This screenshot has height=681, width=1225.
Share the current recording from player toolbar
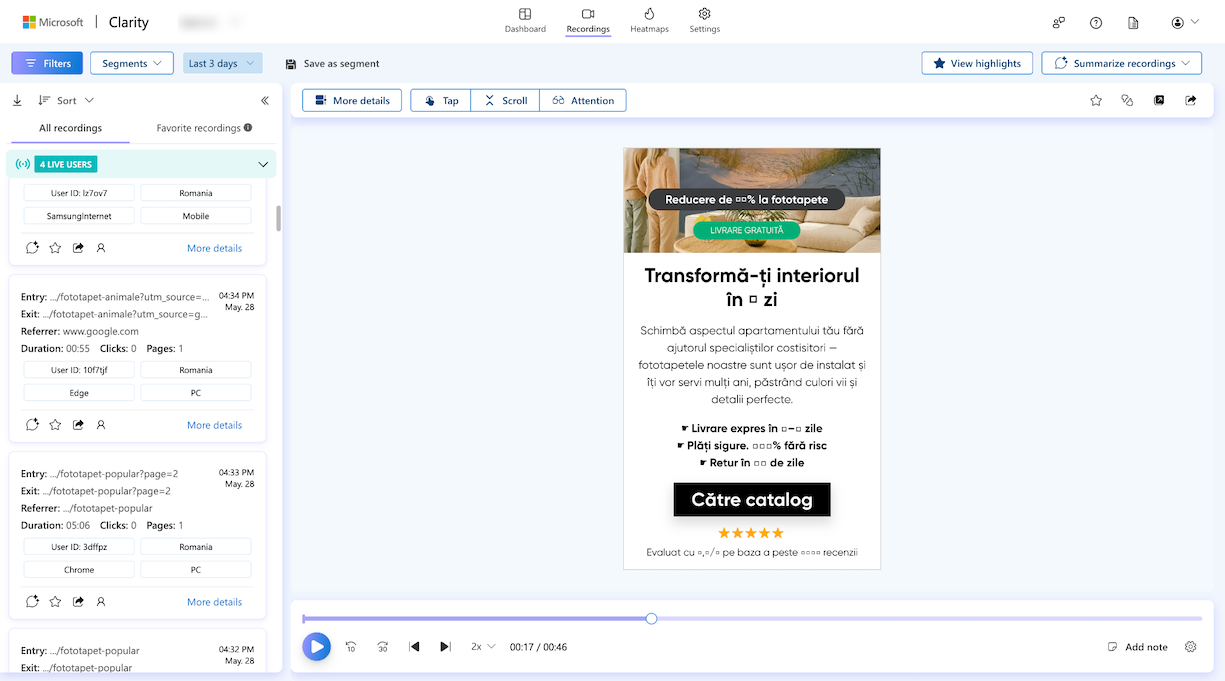pyautogui.click(x=1191, y=100)
